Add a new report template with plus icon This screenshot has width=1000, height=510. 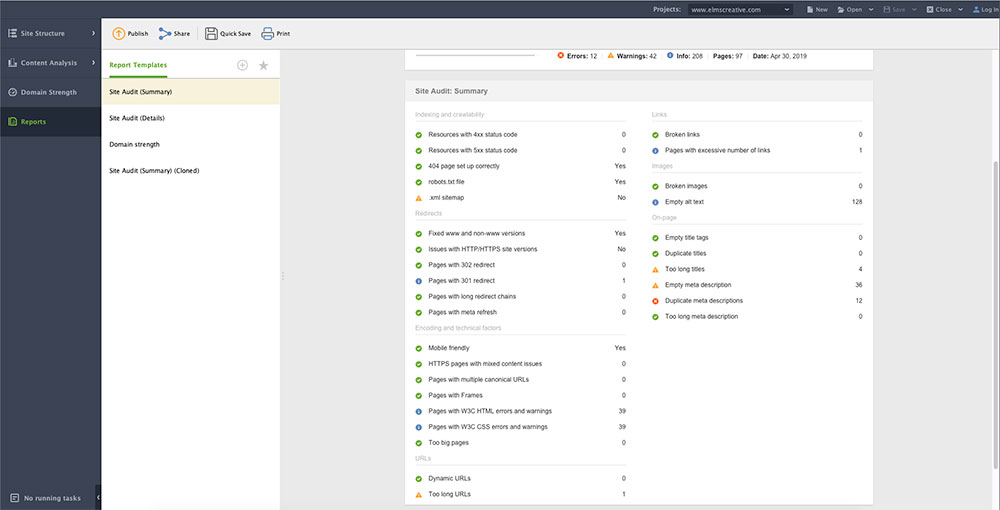(x=242, y=65)
